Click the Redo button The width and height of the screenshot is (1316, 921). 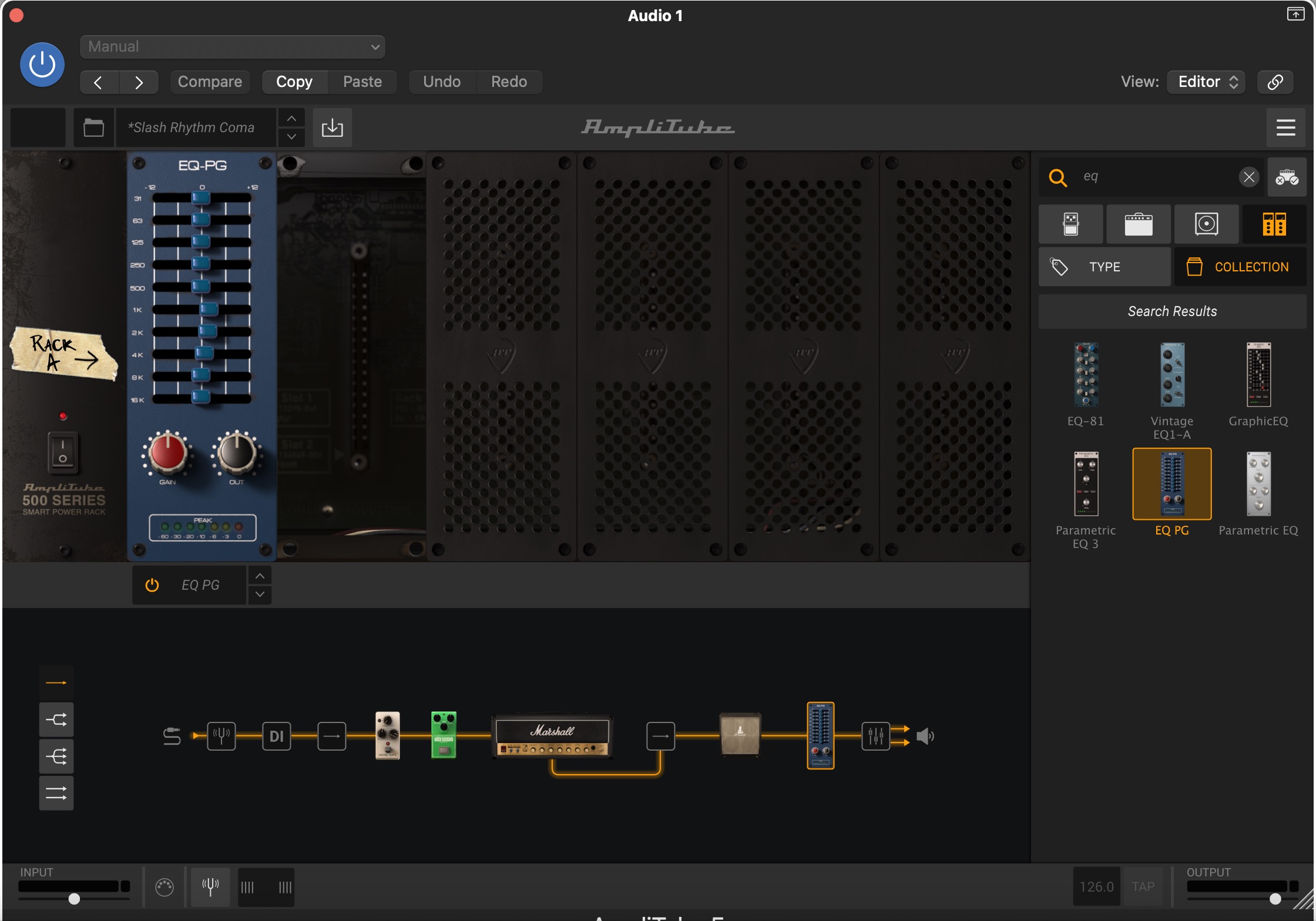[509, 82]
